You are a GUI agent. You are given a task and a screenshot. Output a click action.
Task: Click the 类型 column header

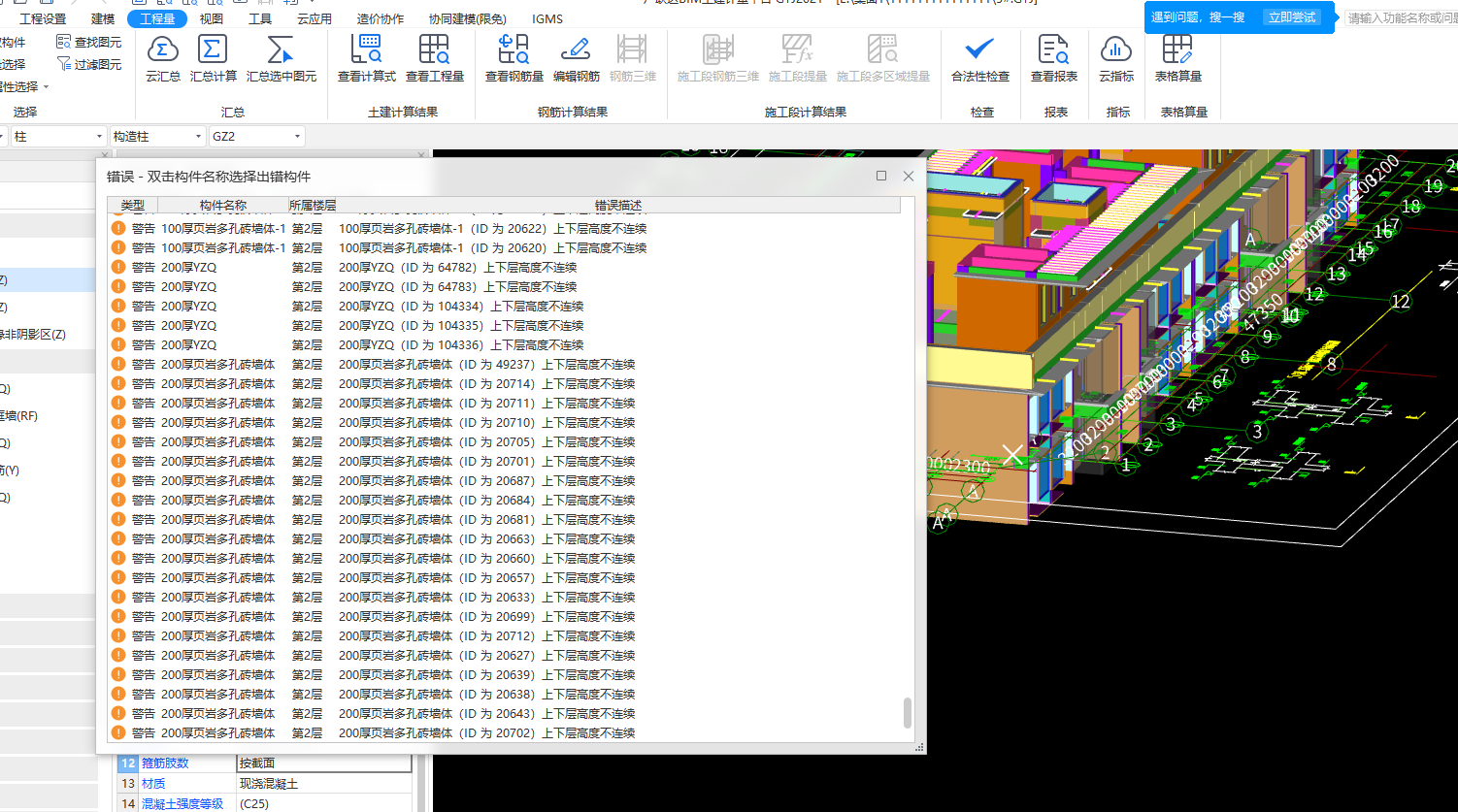[x=133, y=206]
